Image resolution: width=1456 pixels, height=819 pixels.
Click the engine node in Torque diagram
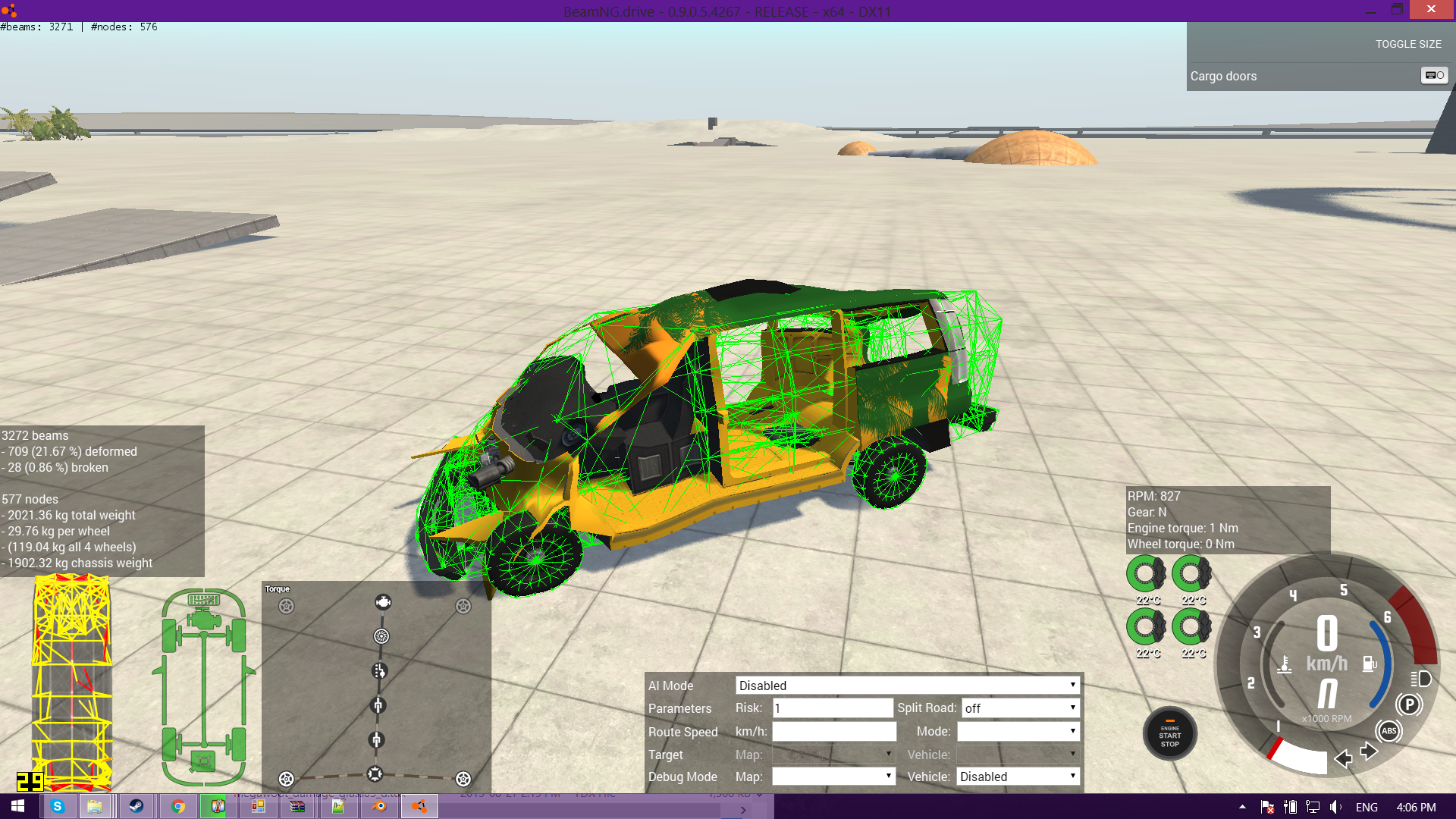383,602
